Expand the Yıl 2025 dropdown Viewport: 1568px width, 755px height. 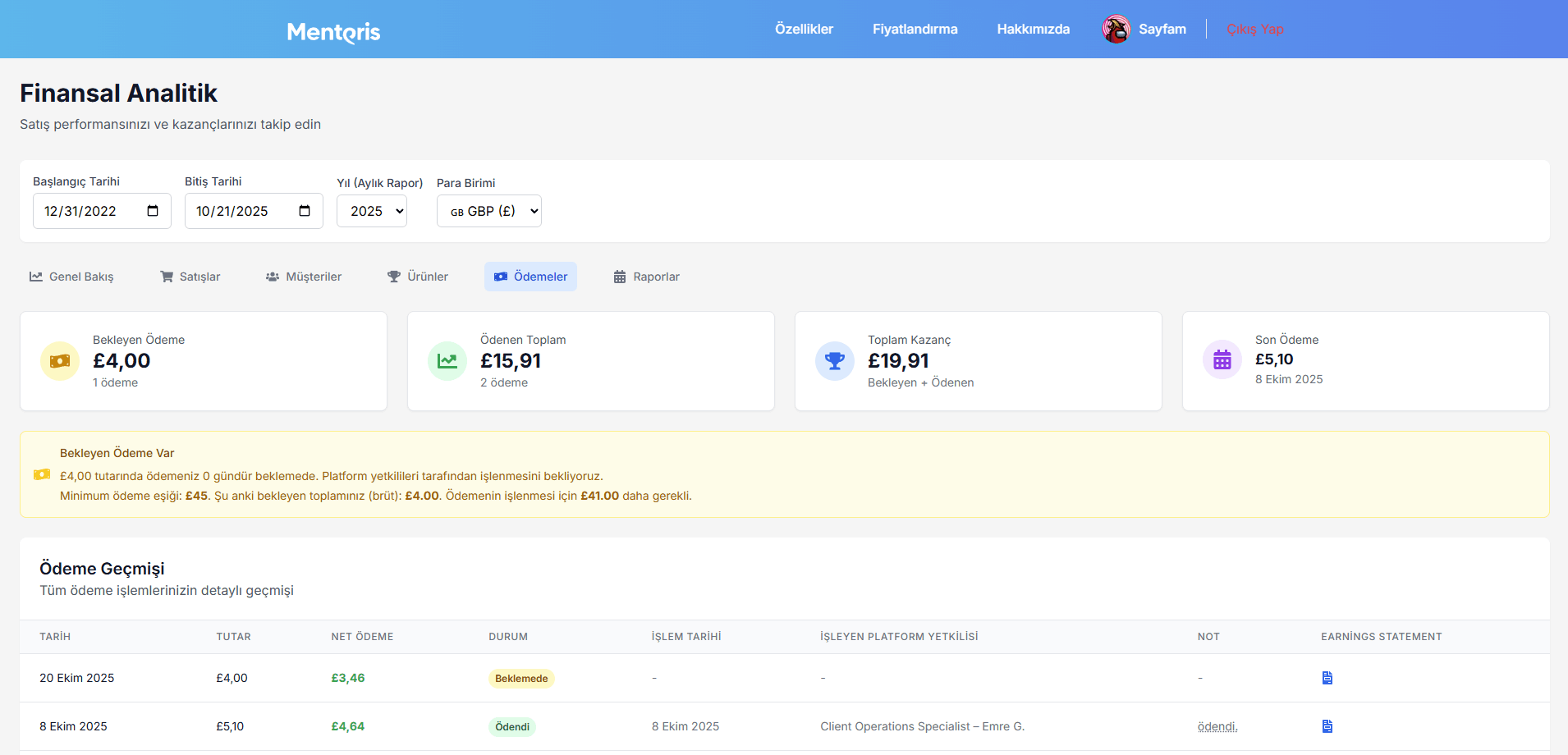click(x=372, y=211)
